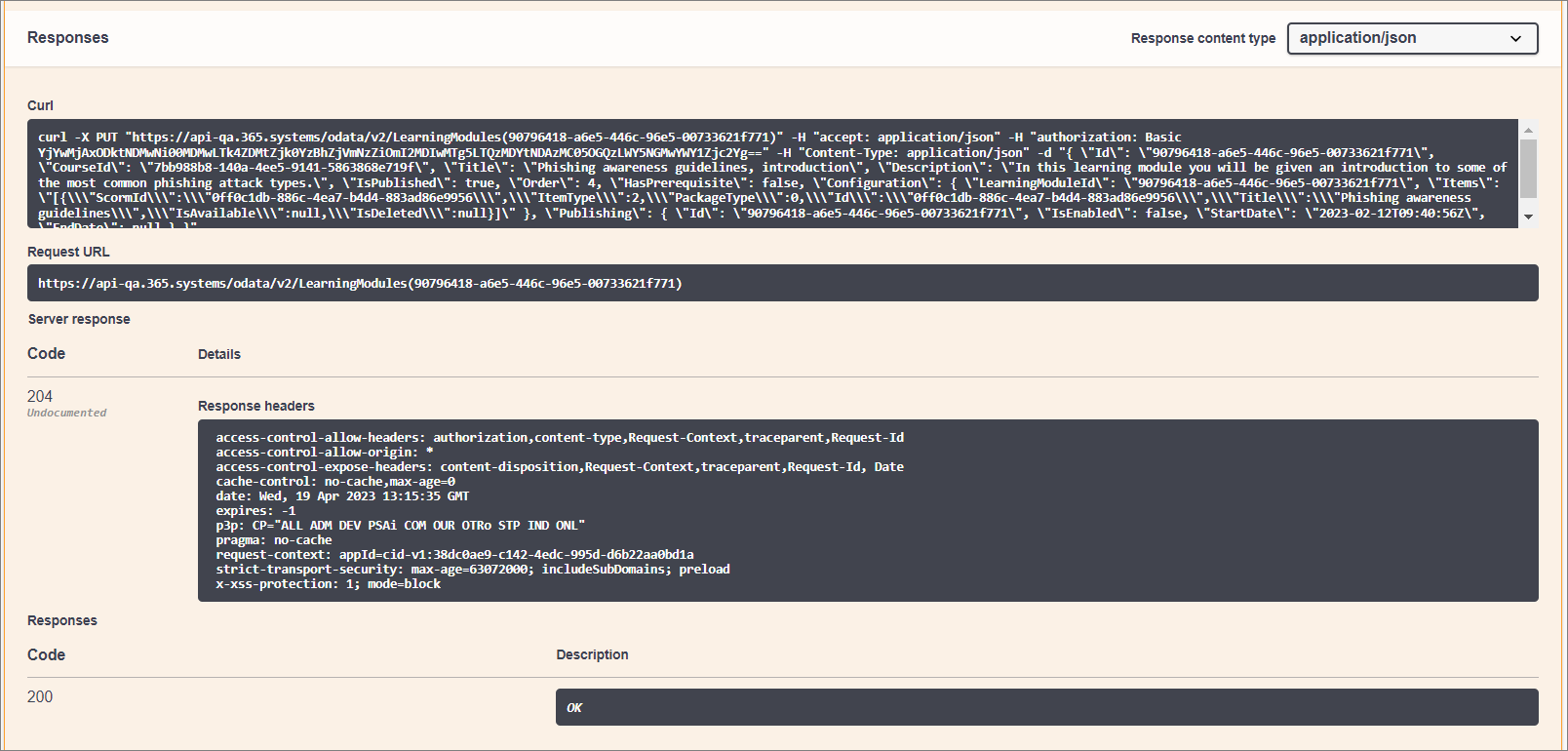The image size is (1568, 751).
Task: Click the Description column header
Action: tap(592, 654)
